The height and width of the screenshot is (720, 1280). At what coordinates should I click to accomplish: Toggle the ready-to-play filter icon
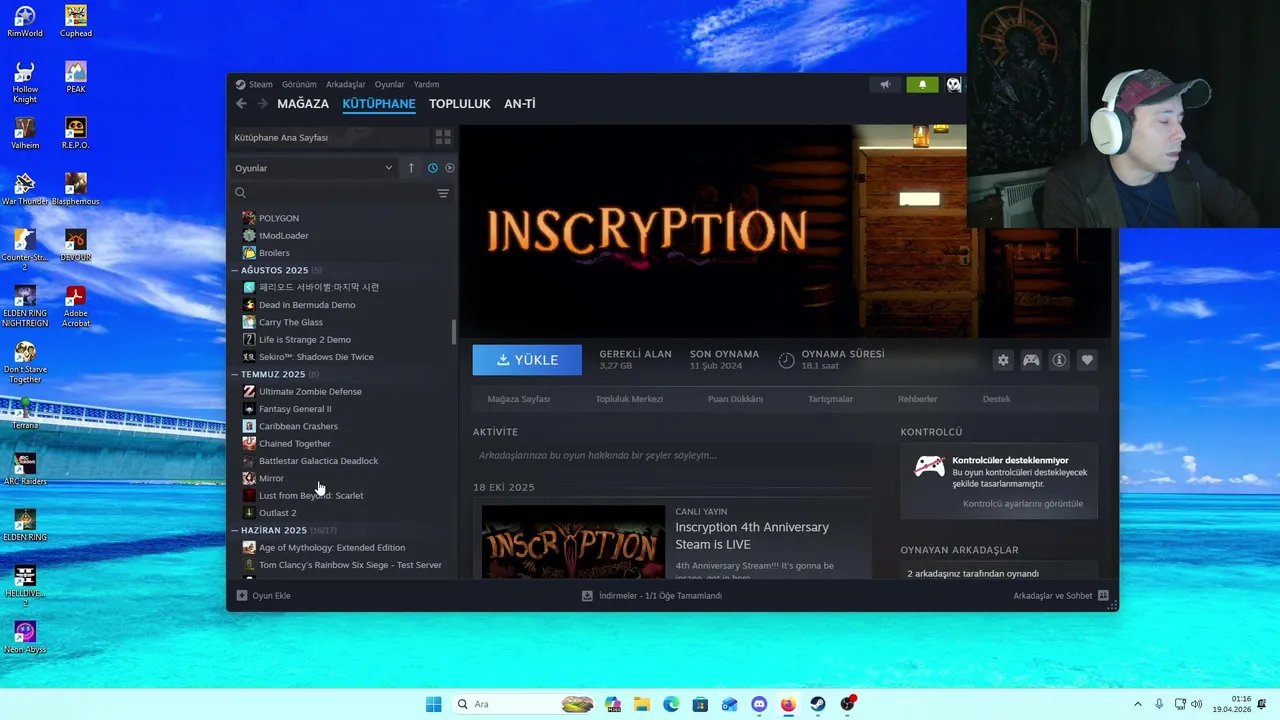[x=449, y=168]
